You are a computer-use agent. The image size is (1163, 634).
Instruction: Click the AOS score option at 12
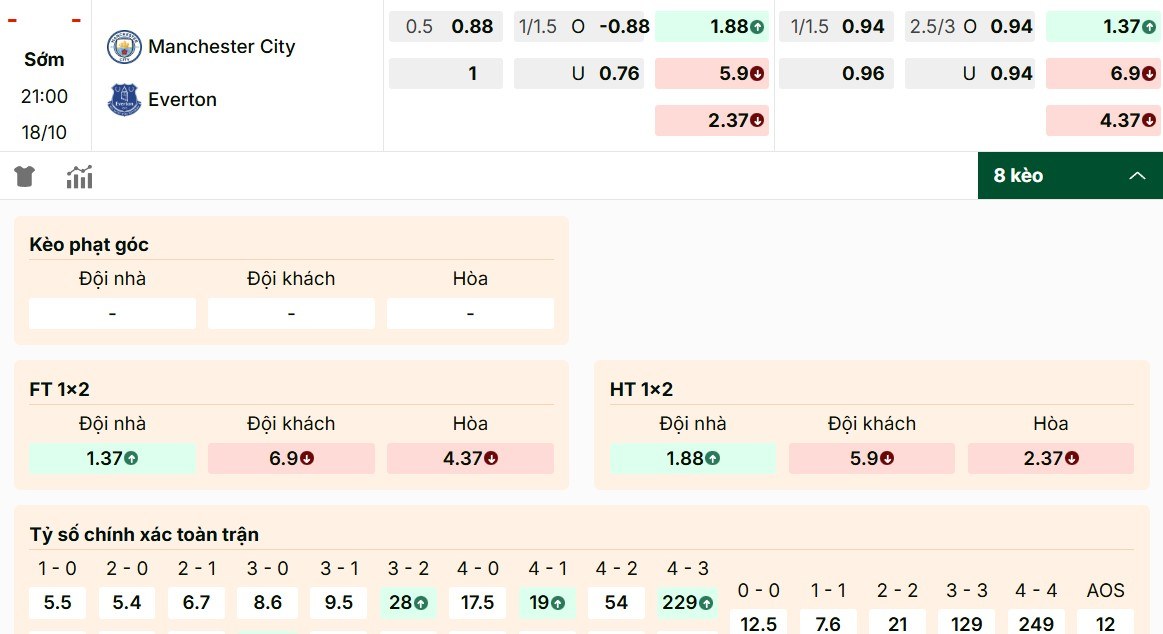pyautogui.click(x=1105, y=620)
